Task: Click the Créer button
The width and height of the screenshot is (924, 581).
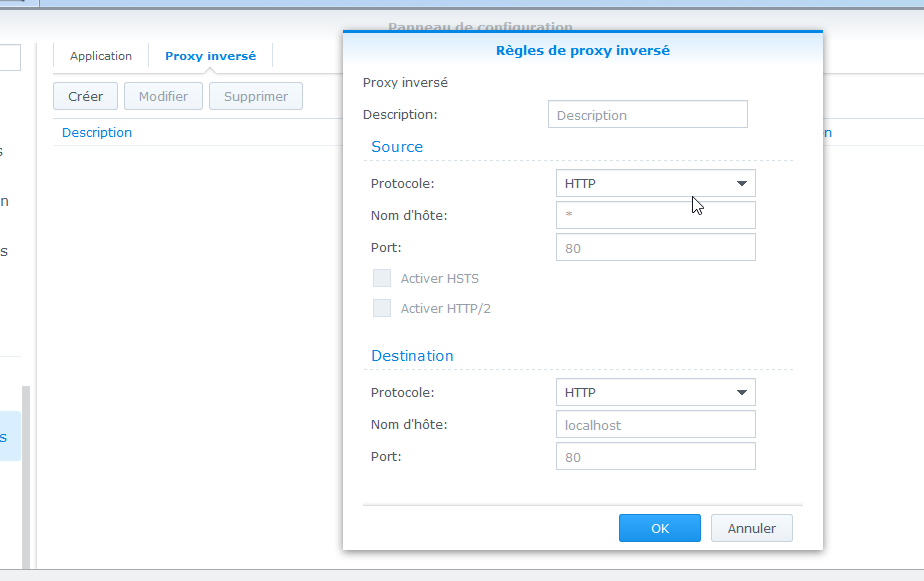Action: coord(85,97)
